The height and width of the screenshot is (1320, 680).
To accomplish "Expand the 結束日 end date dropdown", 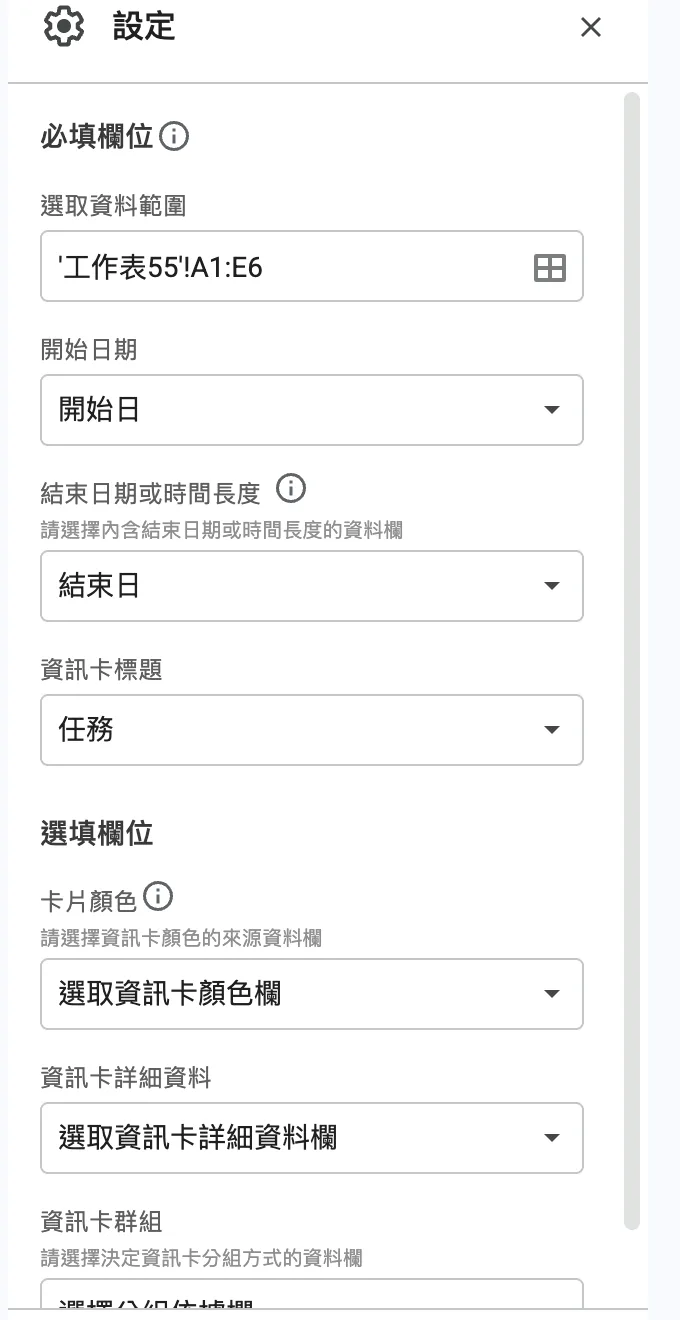I will point(312,586).
